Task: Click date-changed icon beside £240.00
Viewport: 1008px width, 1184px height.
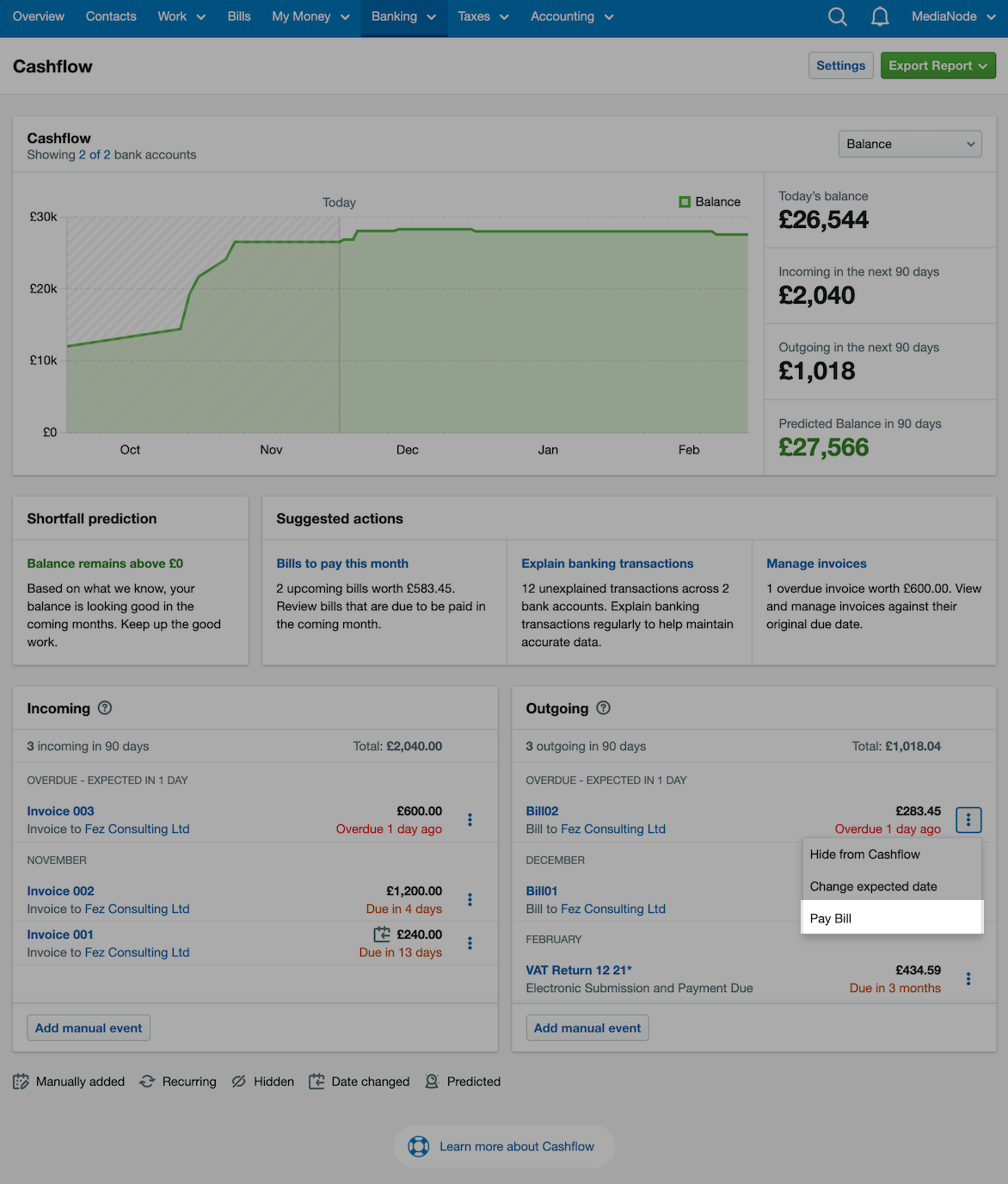Action: [382, 934]
